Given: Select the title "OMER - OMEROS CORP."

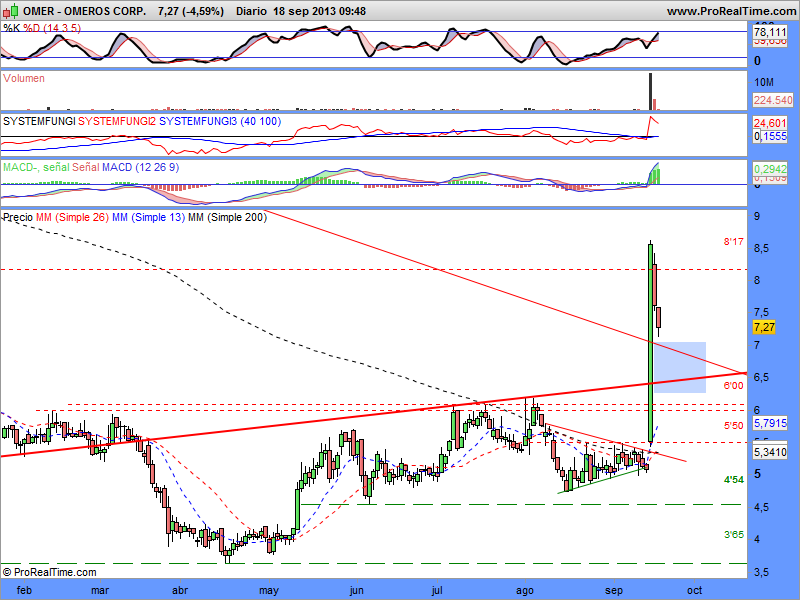Looking at the screenshot, I should click(84, 11).
